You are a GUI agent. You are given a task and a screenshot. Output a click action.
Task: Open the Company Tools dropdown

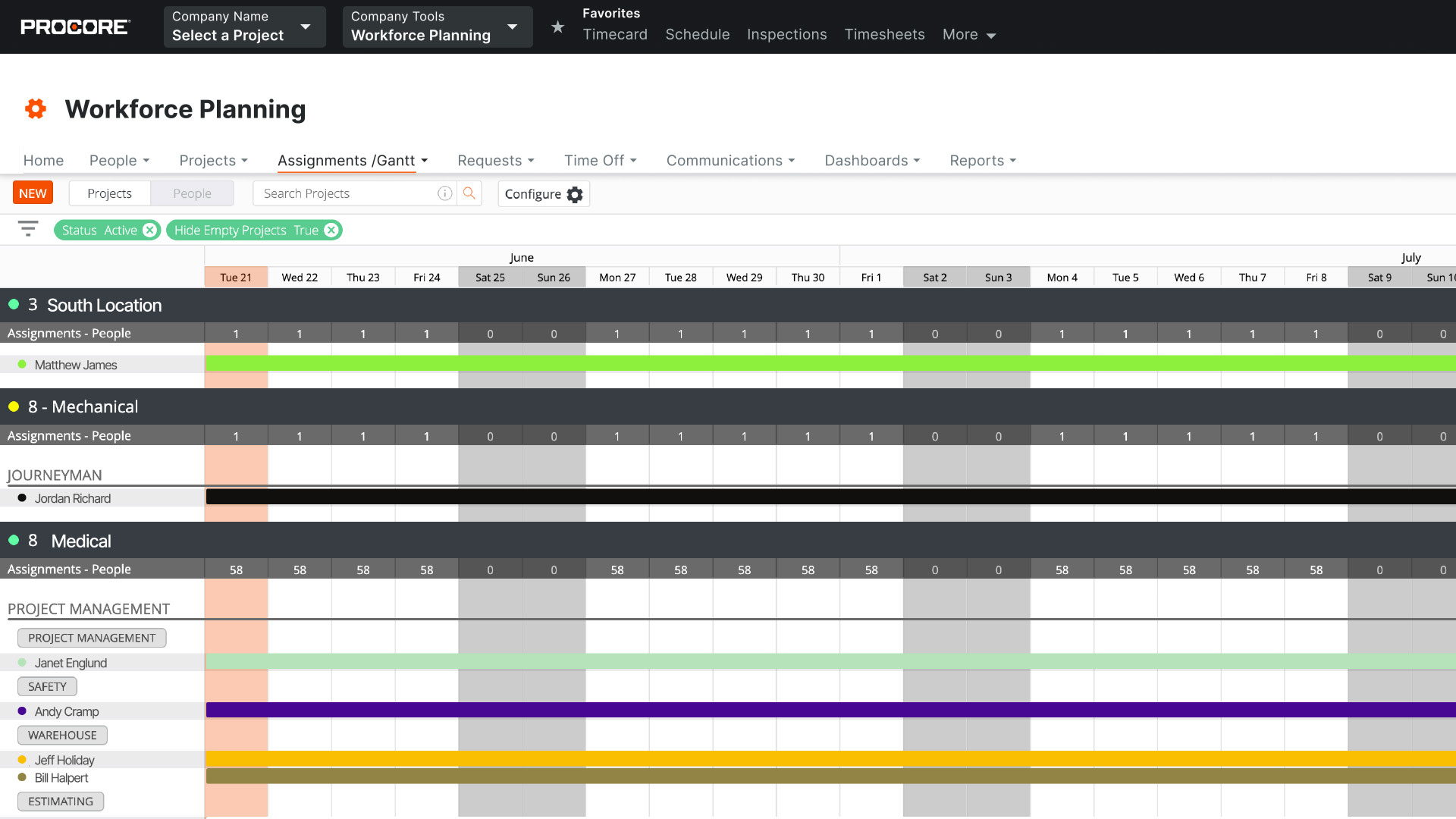click(437, 27)
